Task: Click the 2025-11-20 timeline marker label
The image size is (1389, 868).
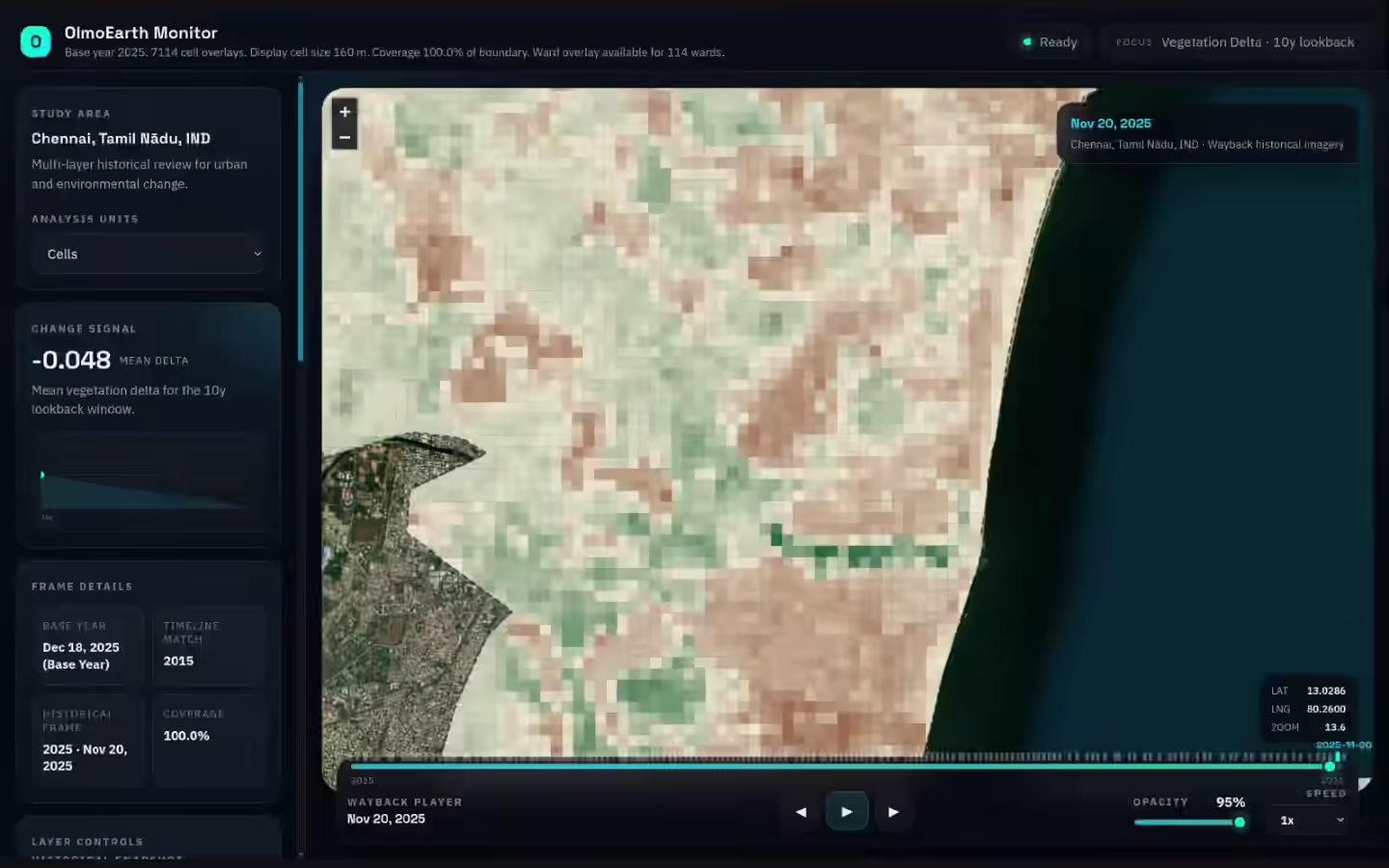Action: [x=1343, y=745]
